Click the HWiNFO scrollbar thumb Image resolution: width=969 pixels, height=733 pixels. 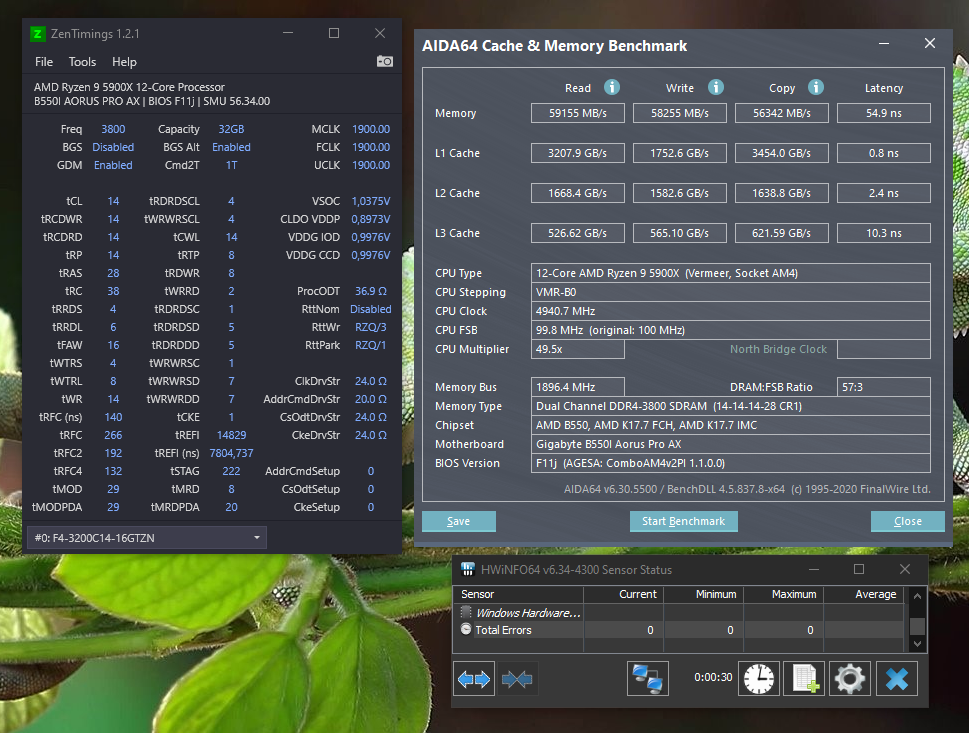[x=918, y=625]
